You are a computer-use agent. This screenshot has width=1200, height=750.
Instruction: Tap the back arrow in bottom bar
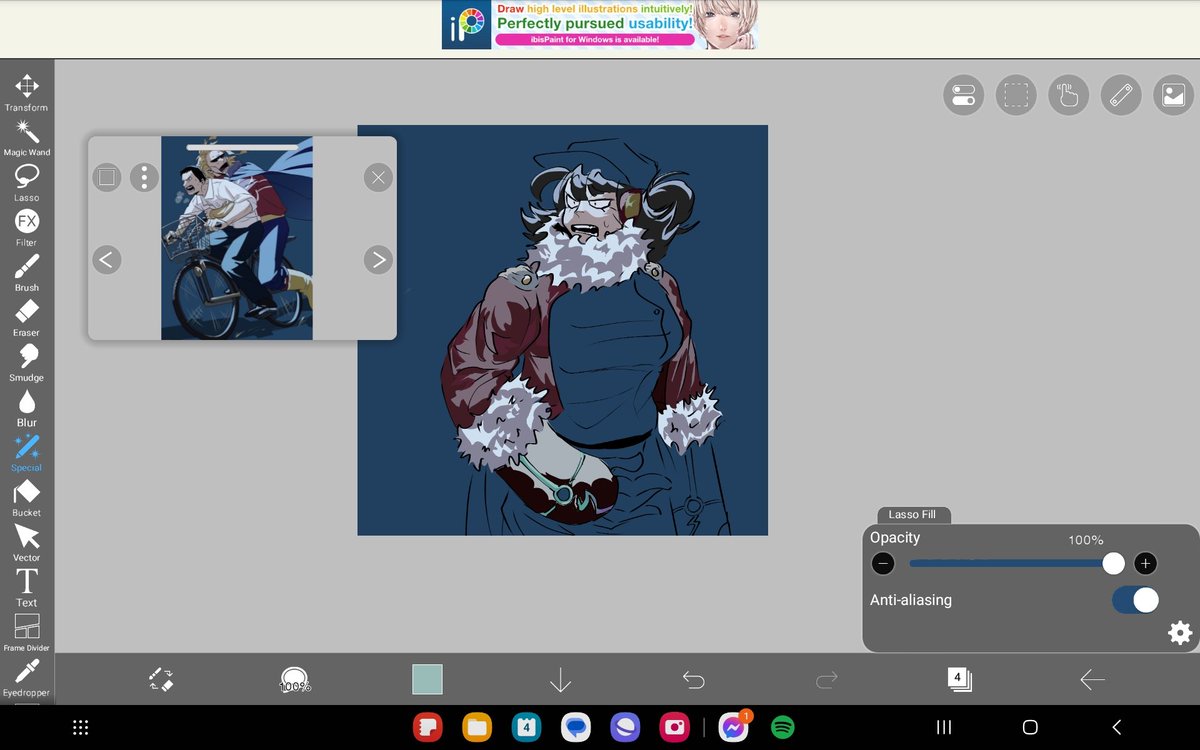(x=1092, y=681)
